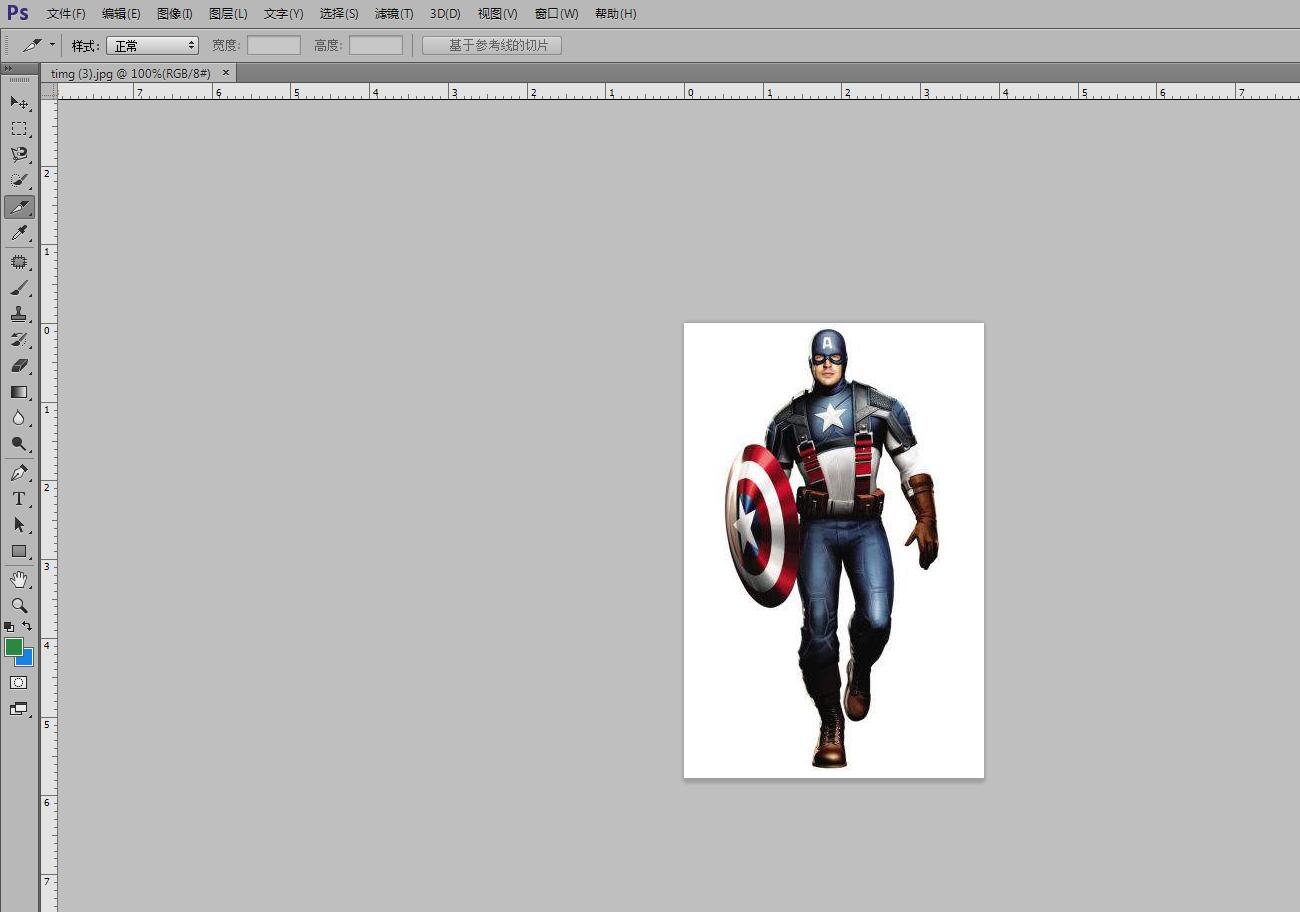This screenshot has width=1300, height=912.
Task: Open the 样式 style dropdown
Action: [x=152, y=46]
